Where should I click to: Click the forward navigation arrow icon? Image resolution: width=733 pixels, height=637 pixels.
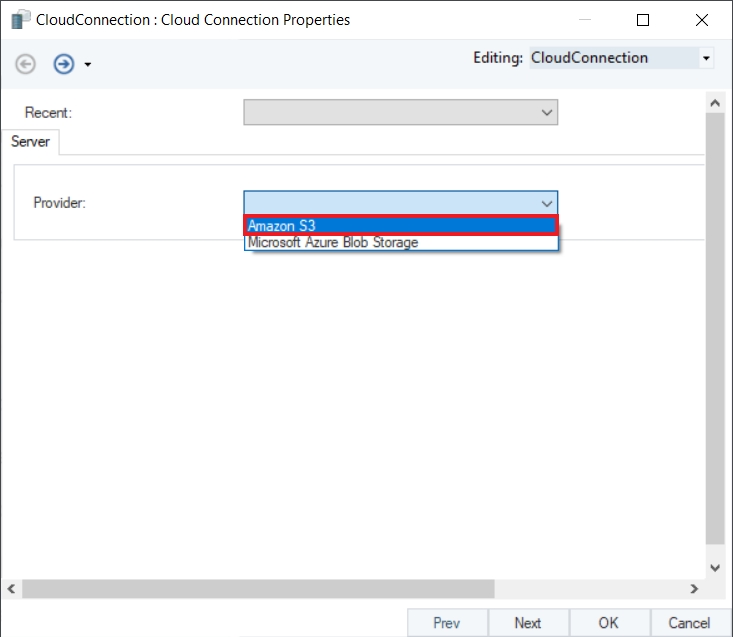[x=64, y=64]
